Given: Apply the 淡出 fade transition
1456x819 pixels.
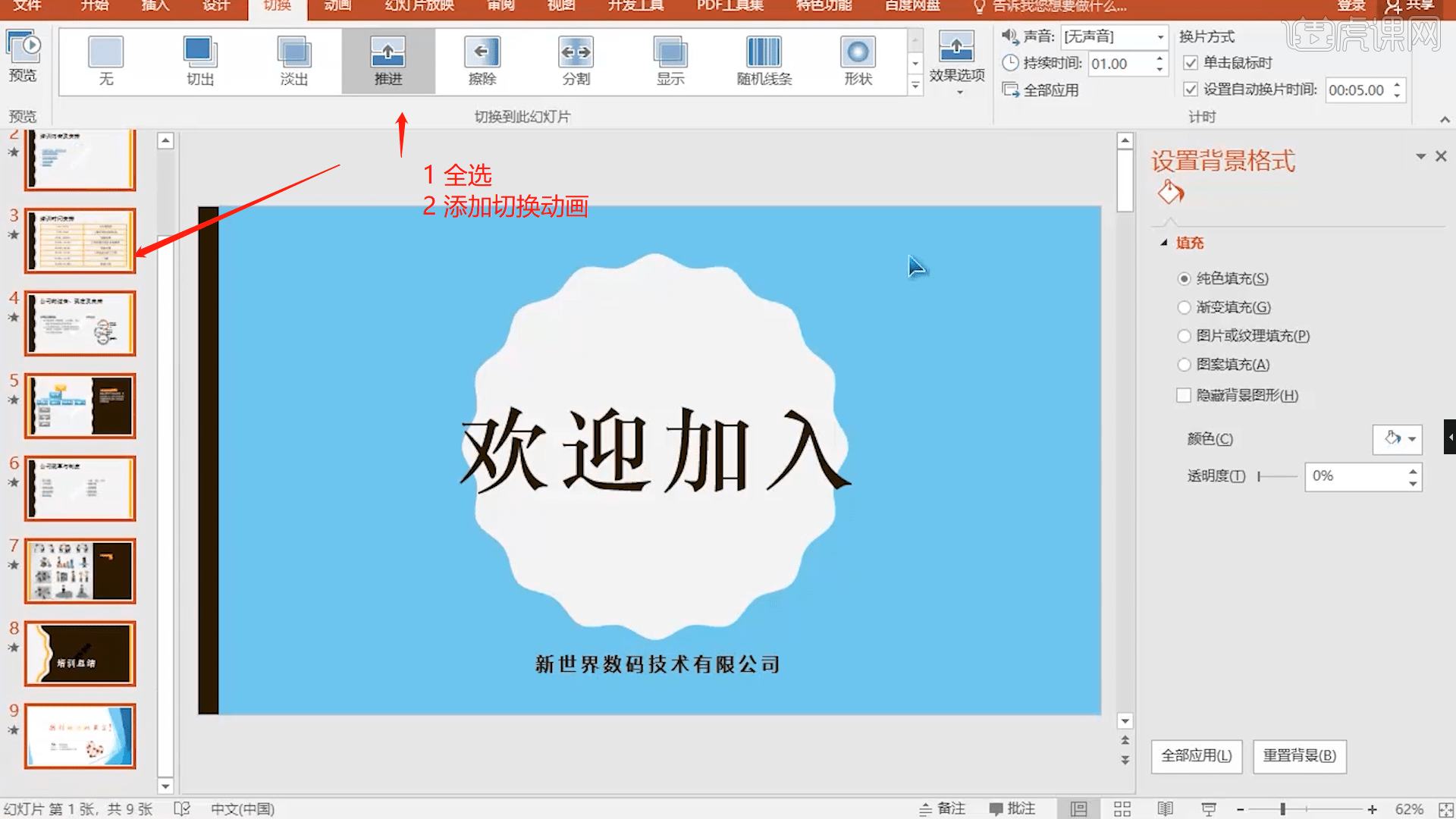Looking at the screenshot, I should 294,61.
